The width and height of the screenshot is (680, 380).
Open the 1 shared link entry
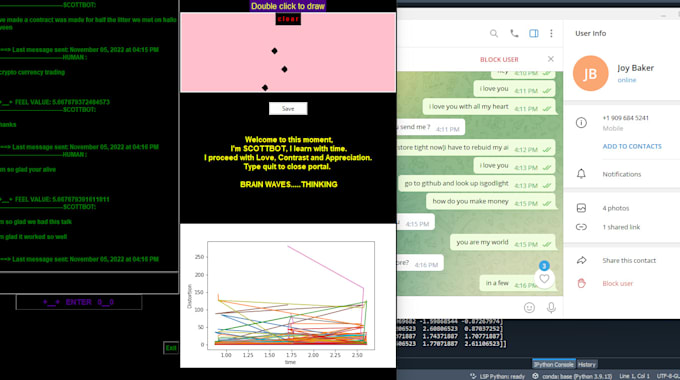point(621,227)
